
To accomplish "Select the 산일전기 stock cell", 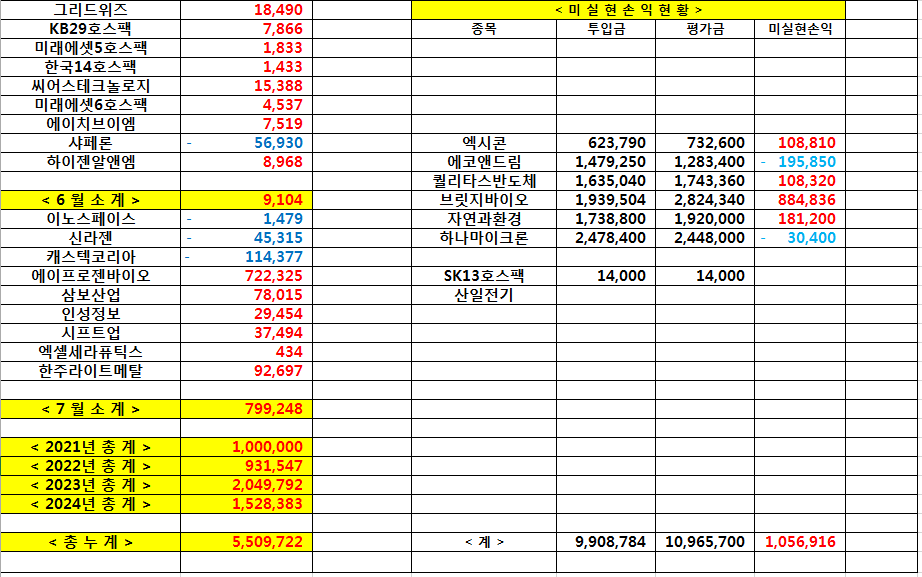I will pos(483,295).
